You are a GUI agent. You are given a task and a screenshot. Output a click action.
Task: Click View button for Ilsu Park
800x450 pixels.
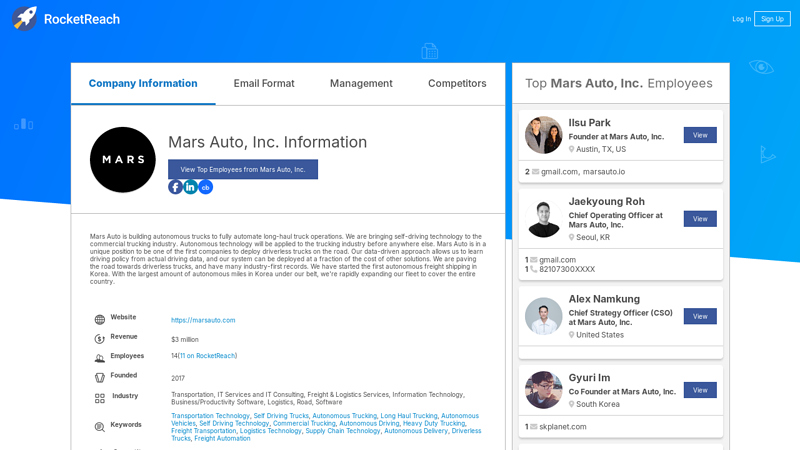tap(700, 135)
